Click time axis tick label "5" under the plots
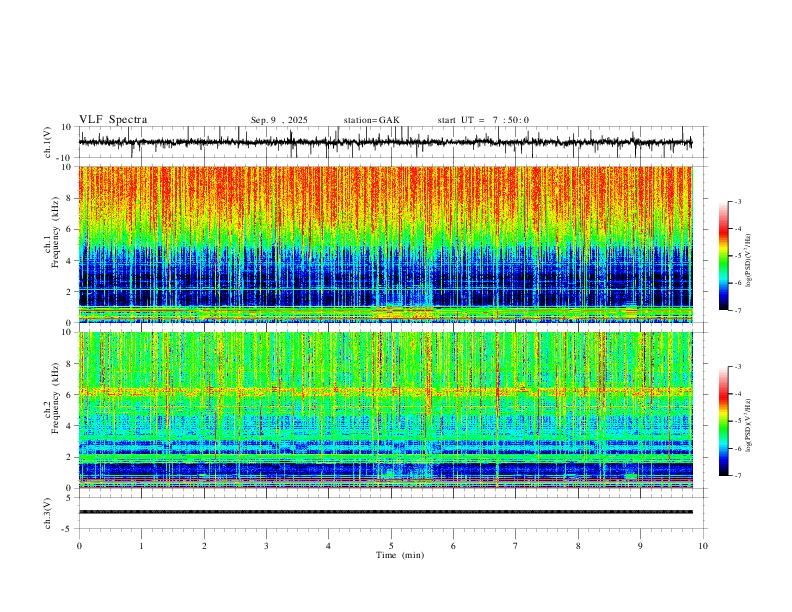 pos(391,546)
